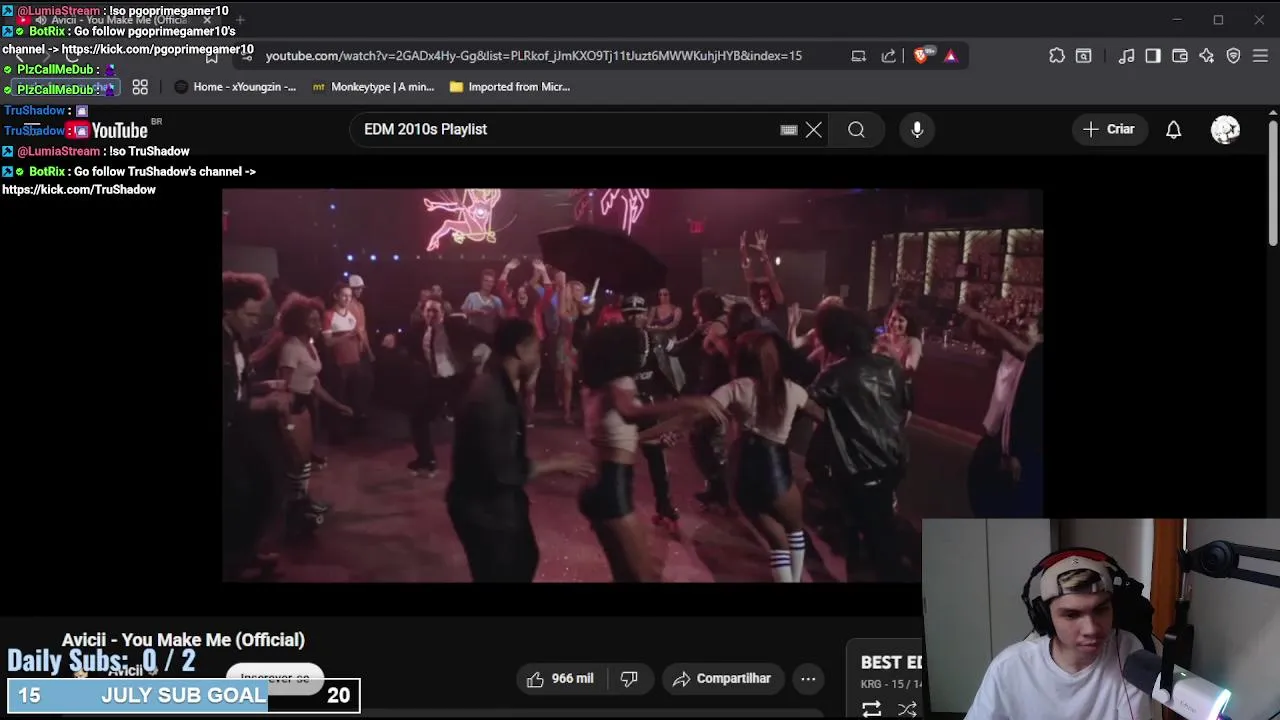The width and height of the screenshot is (1280, 720).
Task: Click the Avicii - You Make Me (Official) title
Action: tap(183, 640)
